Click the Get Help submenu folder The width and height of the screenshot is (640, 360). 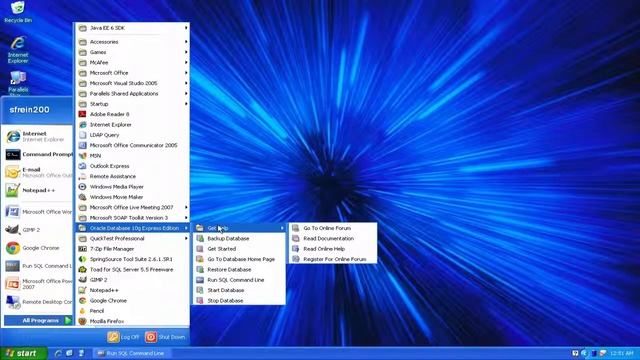click(239, 228)
